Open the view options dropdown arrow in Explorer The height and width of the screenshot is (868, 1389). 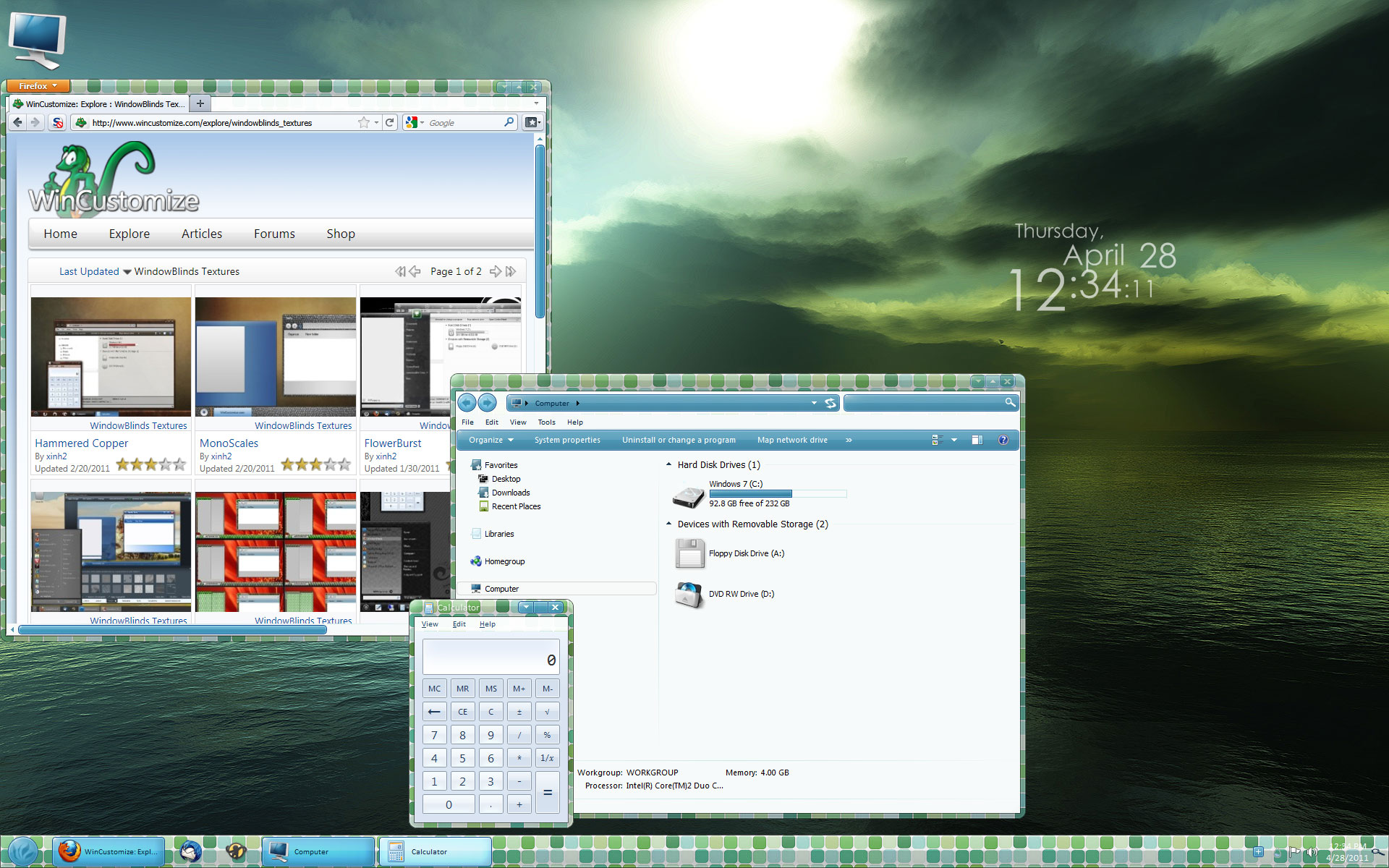(953, 440)
